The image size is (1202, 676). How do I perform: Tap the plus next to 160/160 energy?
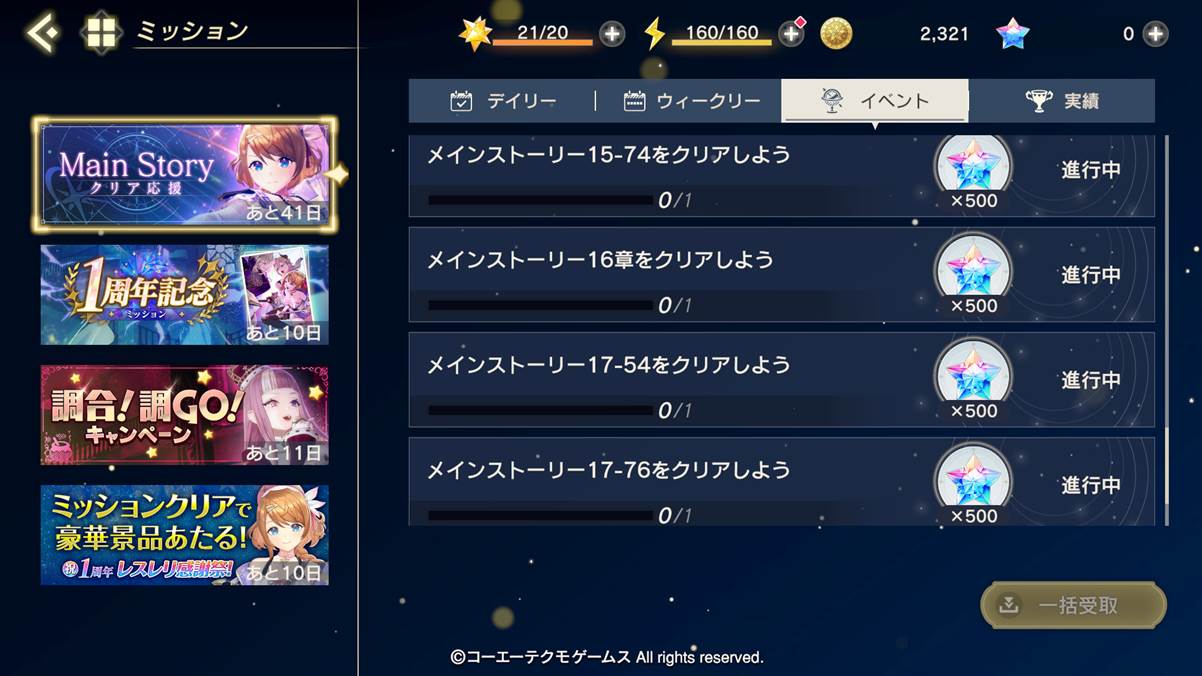791,34
